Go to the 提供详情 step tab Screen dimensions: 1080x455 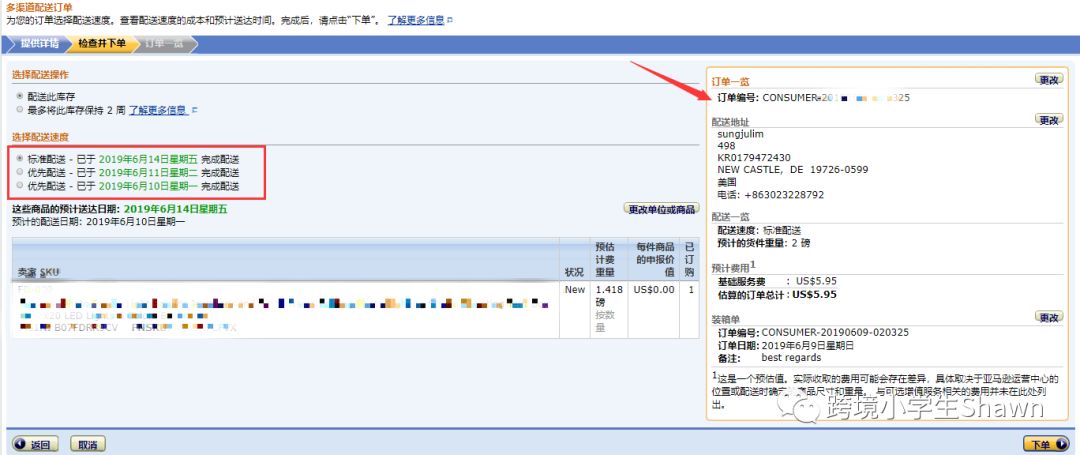[38, 43]
